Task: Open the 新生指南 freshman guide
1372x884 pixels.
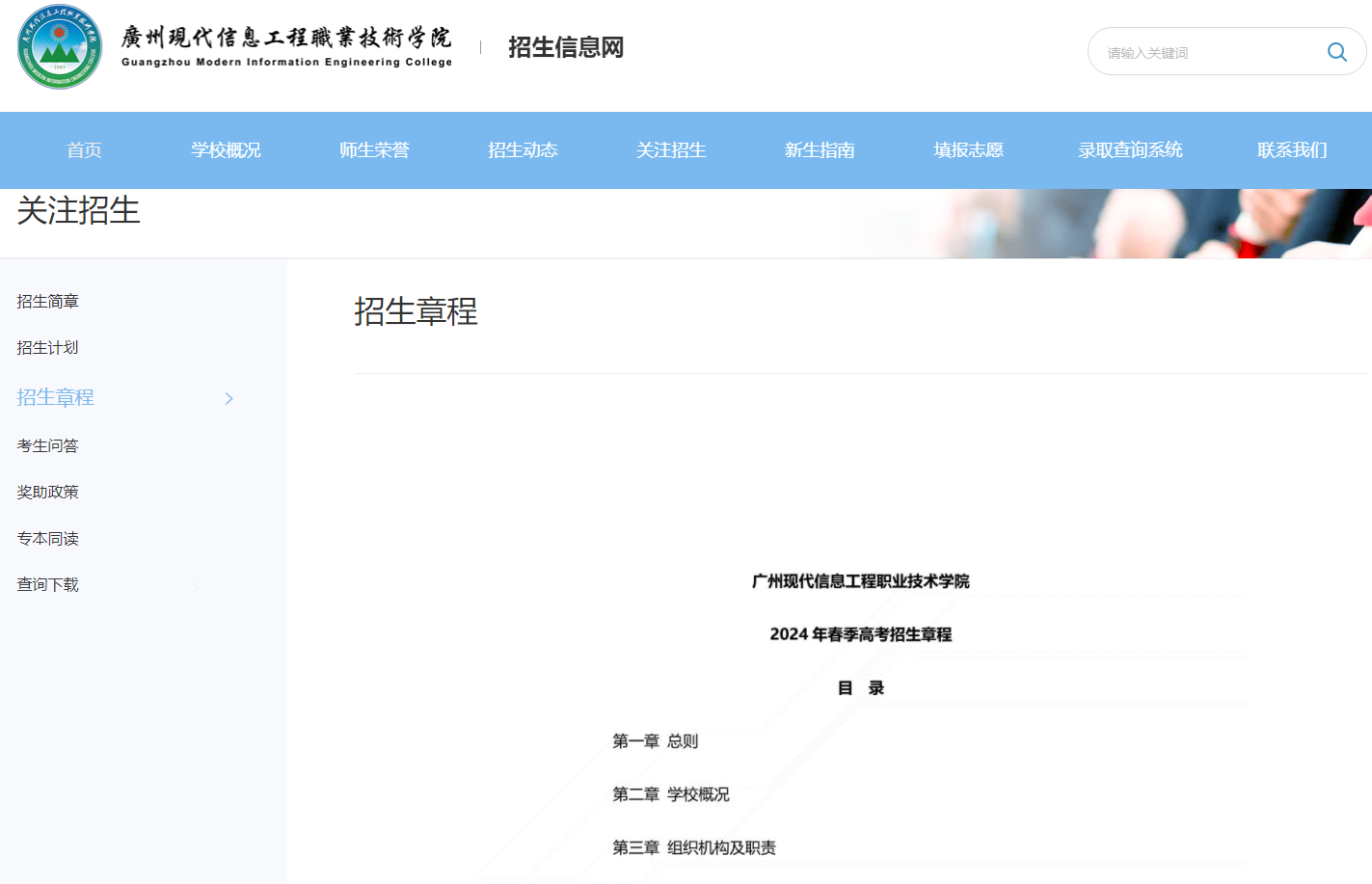Action: pos(820,150)
